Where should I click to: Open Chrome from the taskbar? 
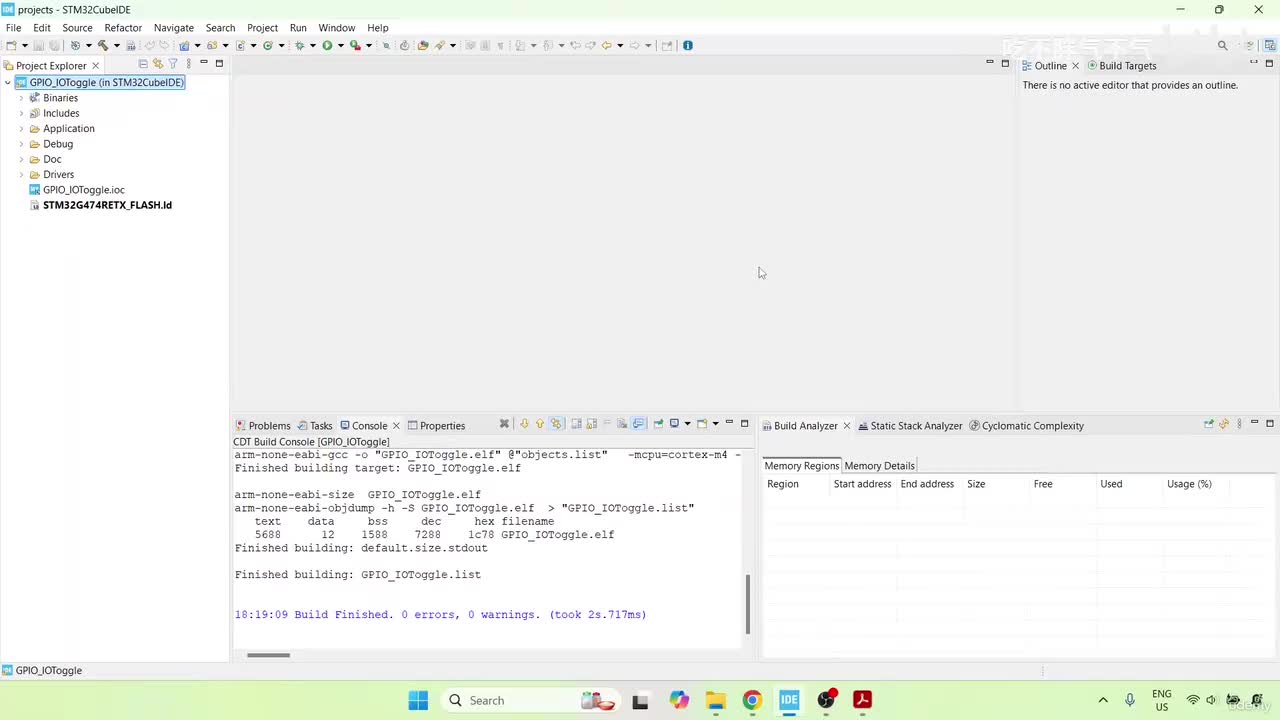click(x=752, y=700)
